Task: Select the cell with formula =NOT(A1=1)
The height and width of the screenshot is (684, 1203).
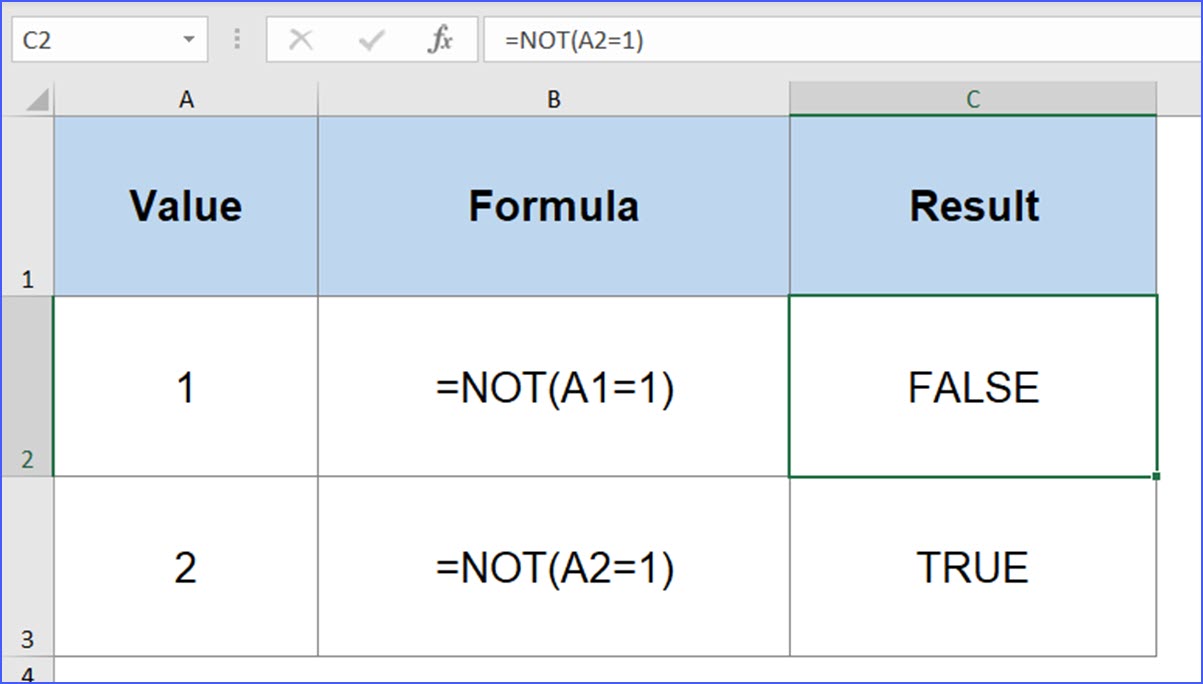Action: coord(553,387)
